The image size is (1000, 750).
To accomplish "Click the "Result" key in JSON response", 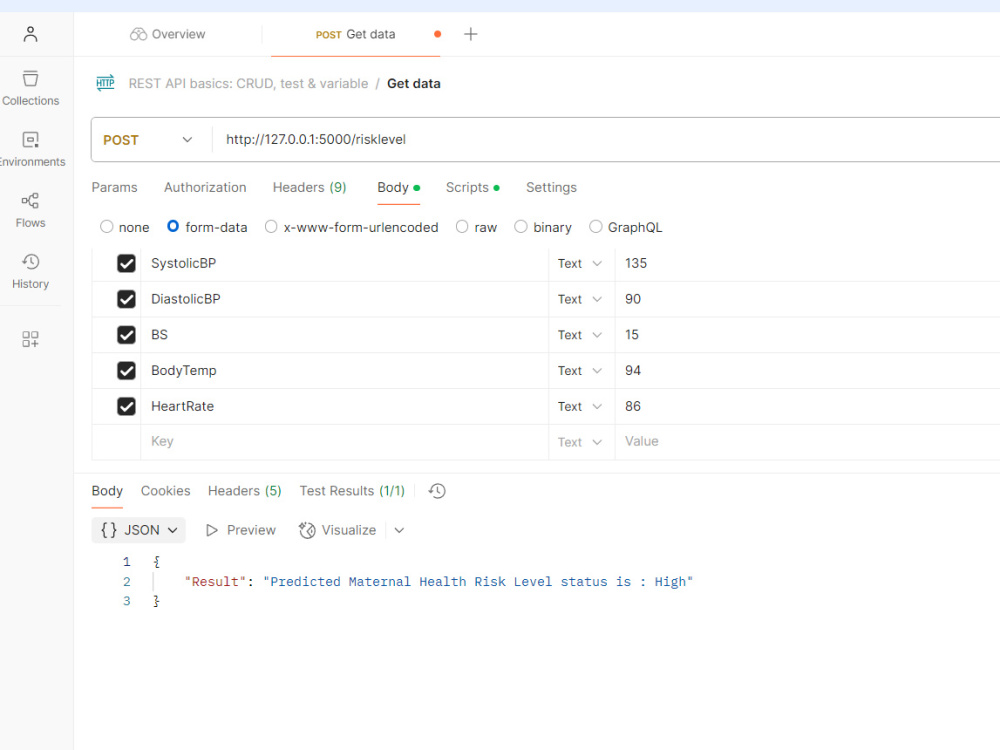I will (x=215, y=582).
